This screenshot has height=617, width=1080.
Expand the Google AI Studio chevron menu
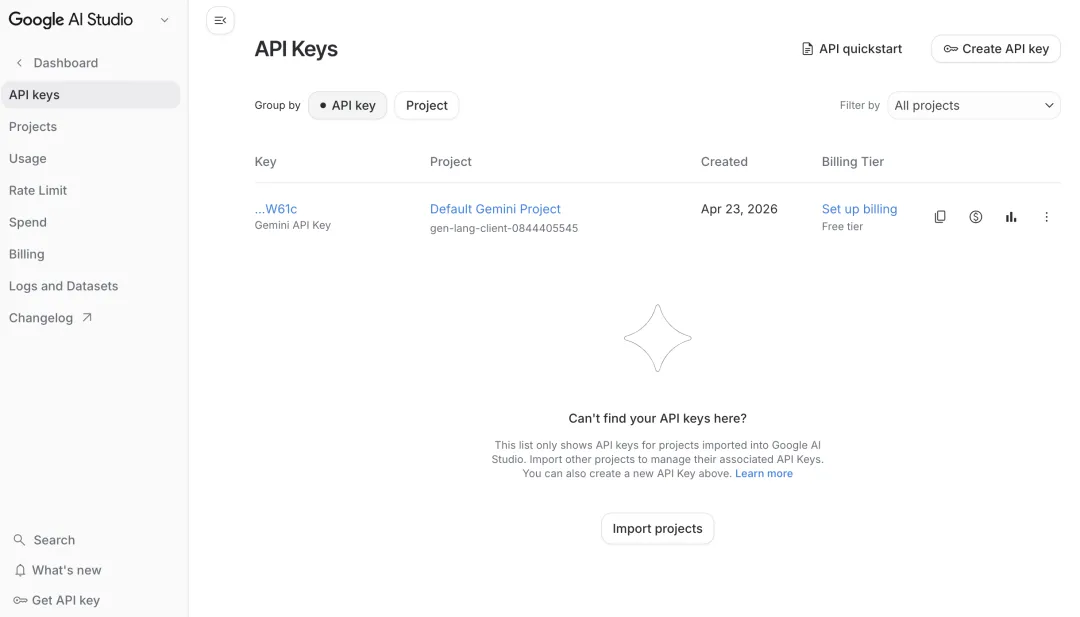point(165,20)
